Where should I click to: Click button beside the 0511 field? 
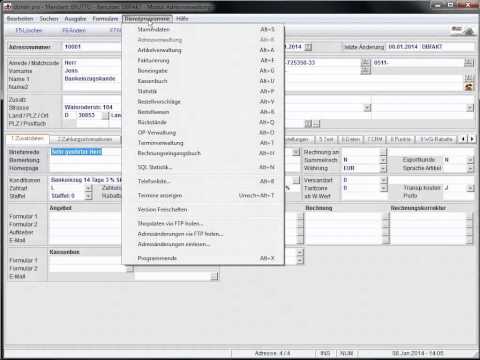468,63
